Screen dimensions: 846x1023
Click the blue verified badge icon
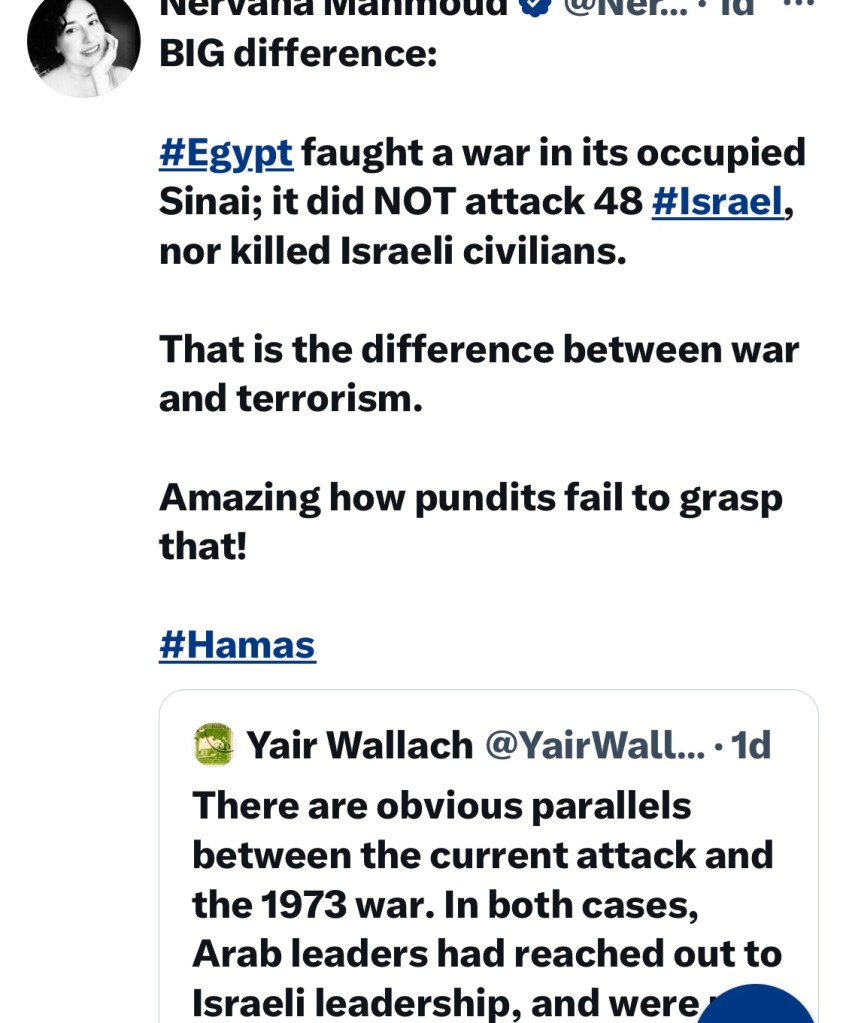pos(537,8)
